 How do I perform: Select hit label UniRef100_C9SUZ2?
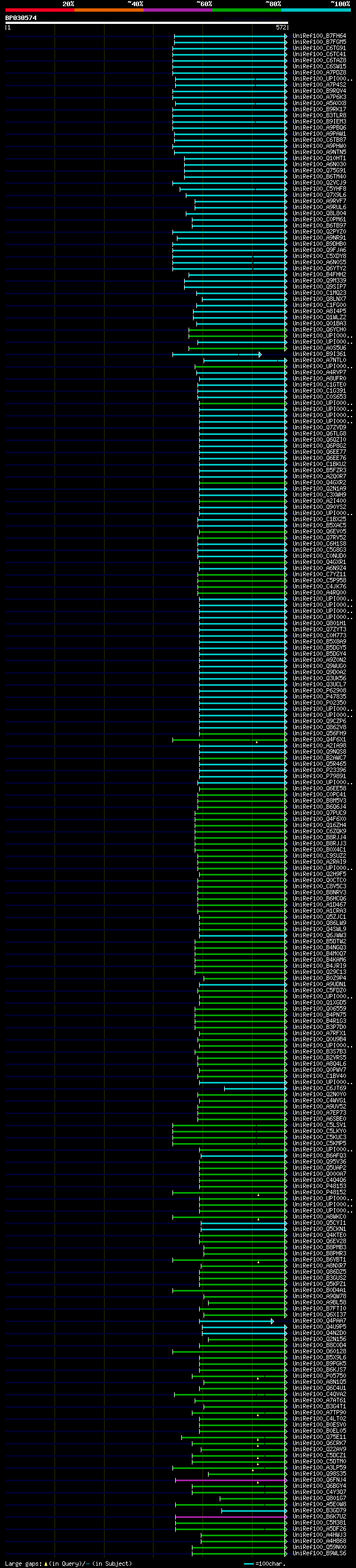click(x=319, y=856)
